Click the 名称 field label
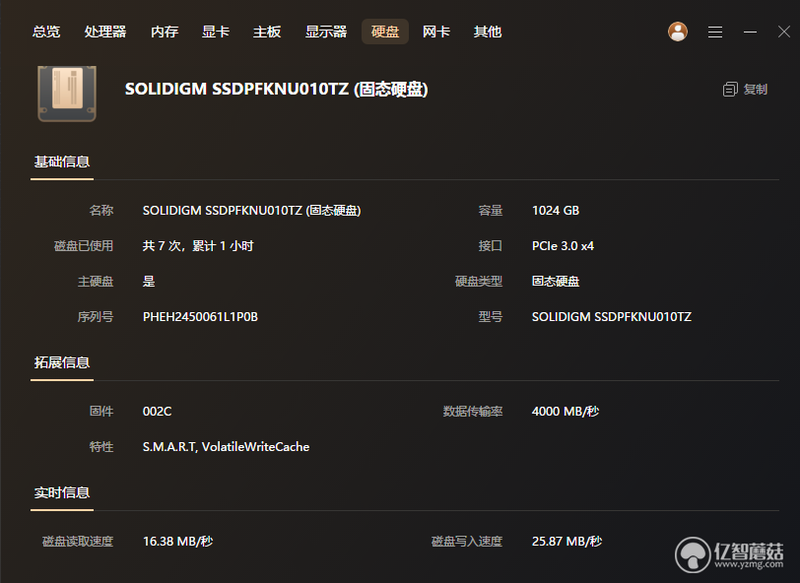Screen dimensions: 800x583 pyautogui.click(x=101, y=211)
